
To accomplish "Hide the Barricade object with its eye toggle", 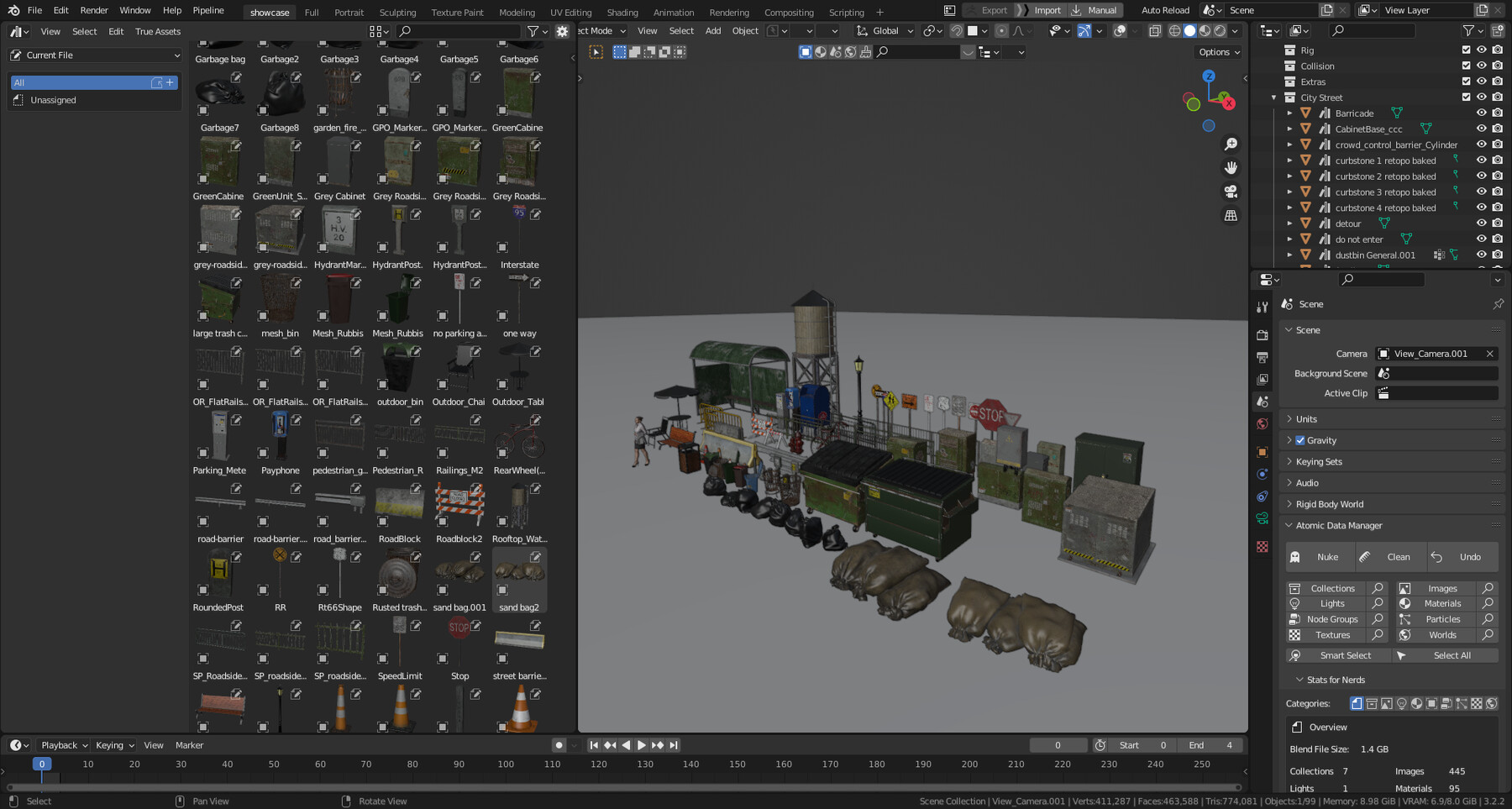I will coord(1482,113).
